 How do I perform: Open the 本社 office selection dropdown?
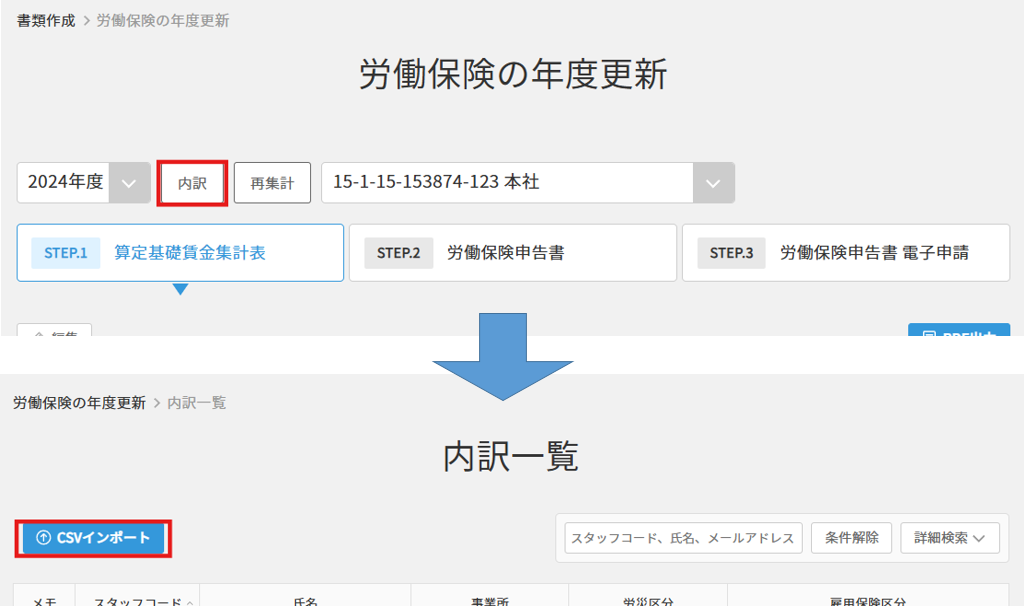tap(716, 182)
